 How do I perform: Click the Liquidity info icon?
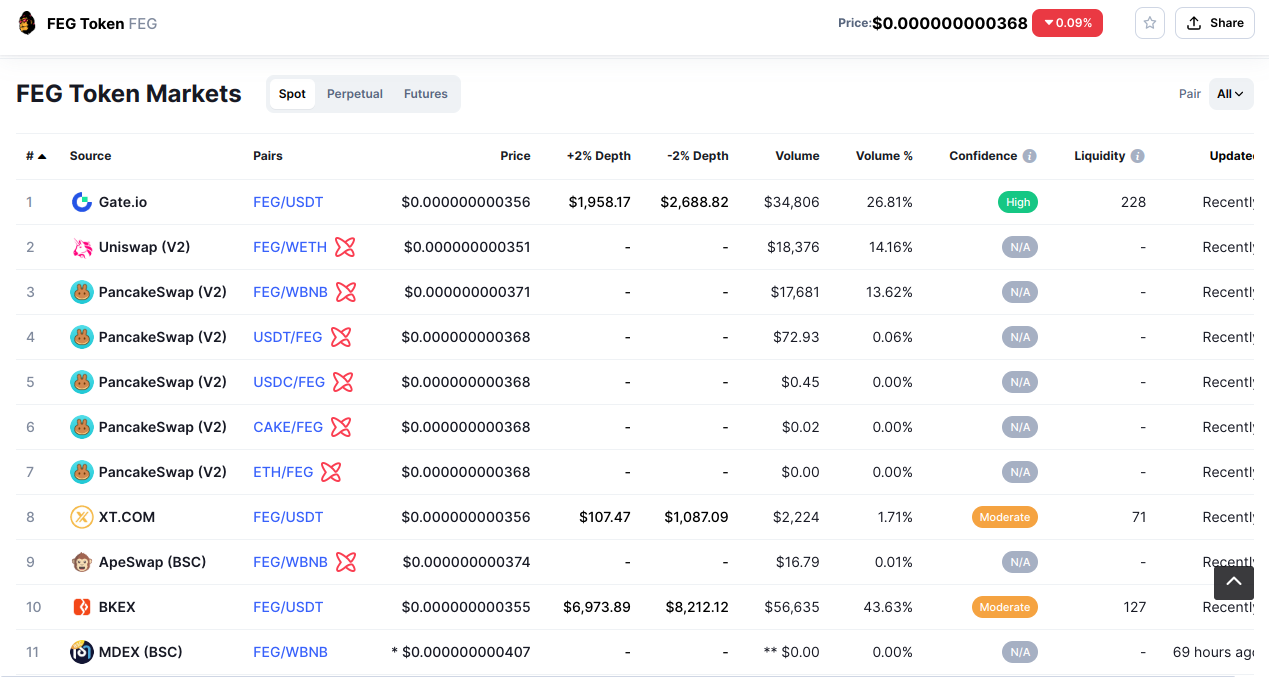tap(1138, 156)
